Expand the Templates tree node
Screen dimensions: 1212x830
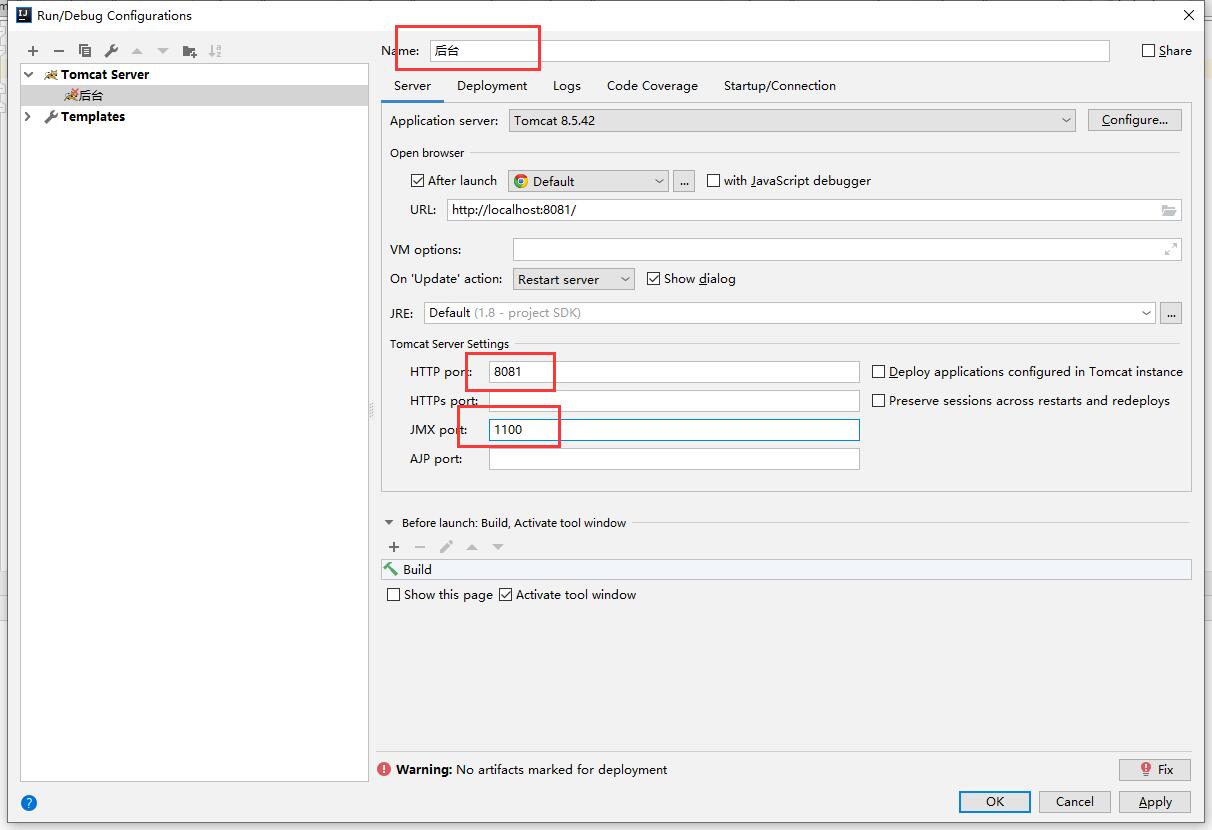(x=28, y=117)
